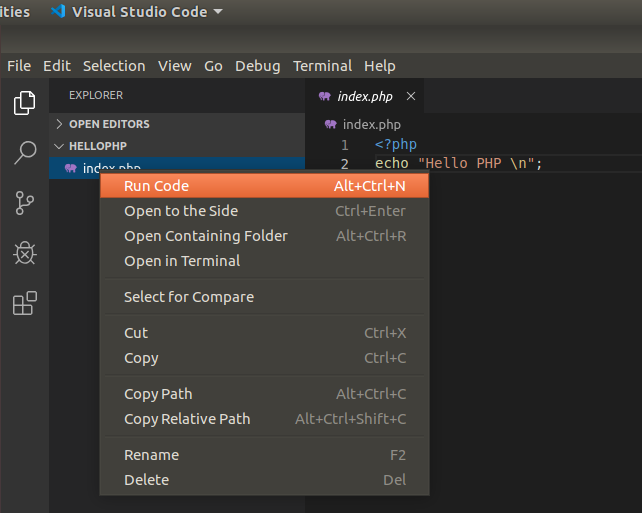This screenshot has width=642, height=513.
Task: Open the Selection menu
Action: click(x=114, y=66)
